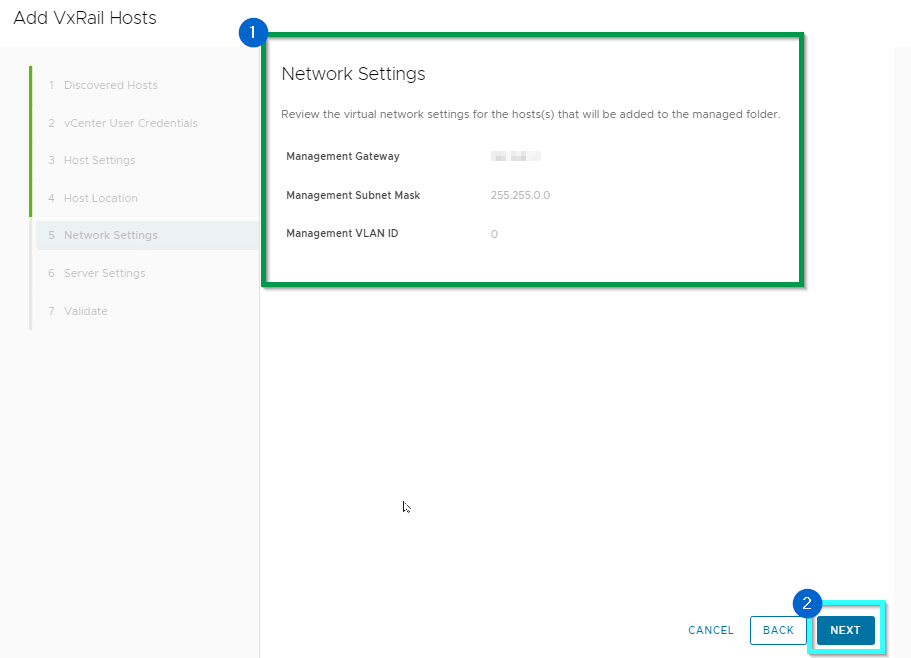Image resolution: width=911 pixels, height=658 pixels.
Task: Click the Management VLAN ID label
Action: pos(342,233)
